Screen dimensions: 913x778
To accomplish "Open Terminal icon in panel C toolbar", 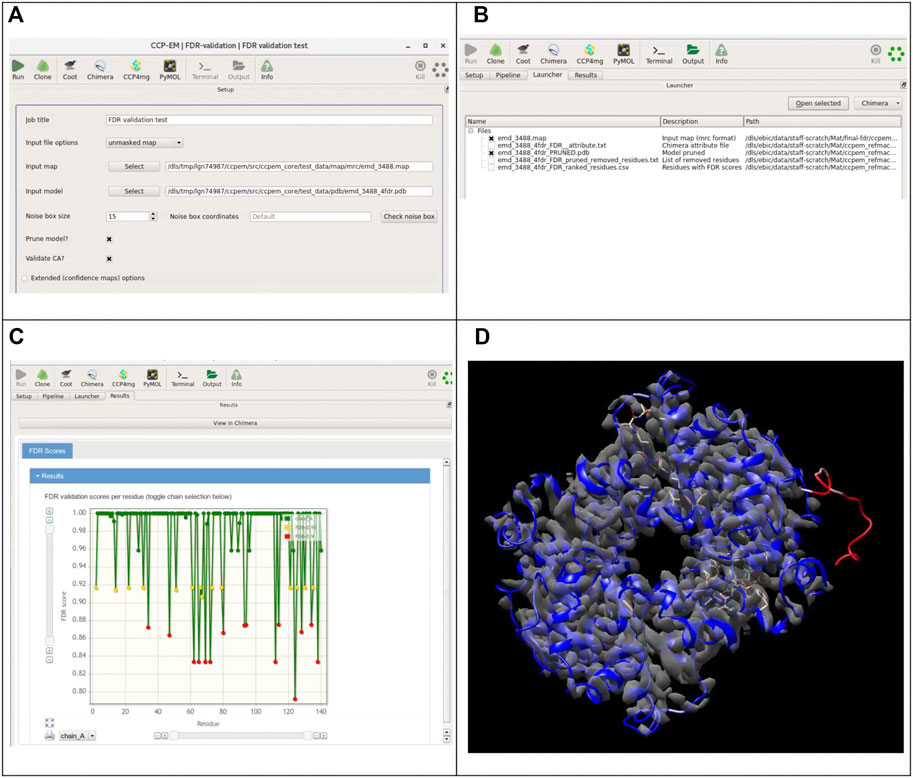I will [183, 378].
